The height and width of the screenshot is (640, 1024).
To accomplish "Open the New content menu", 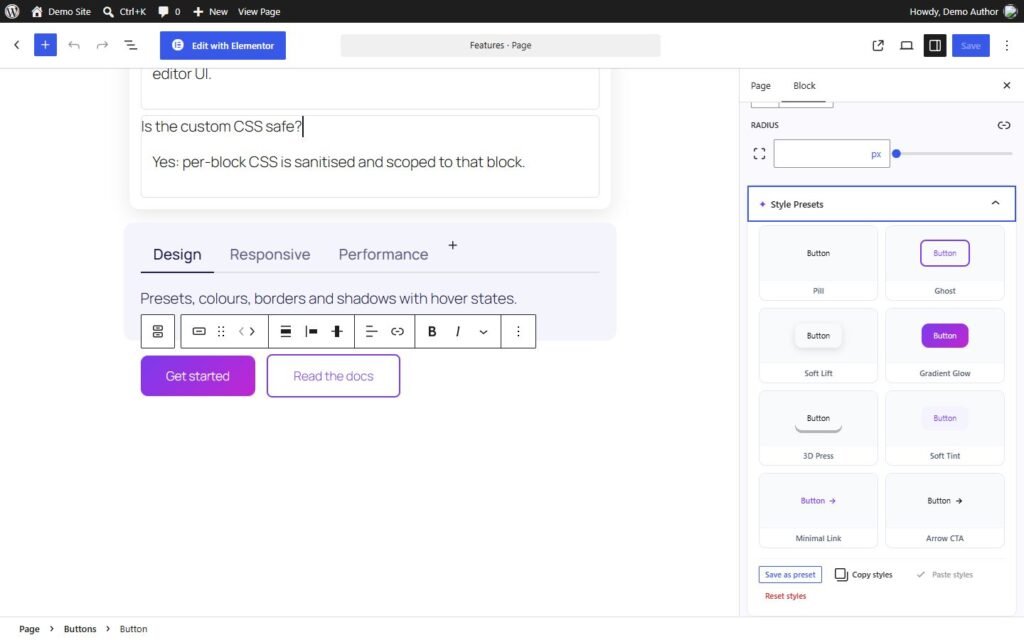I will coord(210,11).
